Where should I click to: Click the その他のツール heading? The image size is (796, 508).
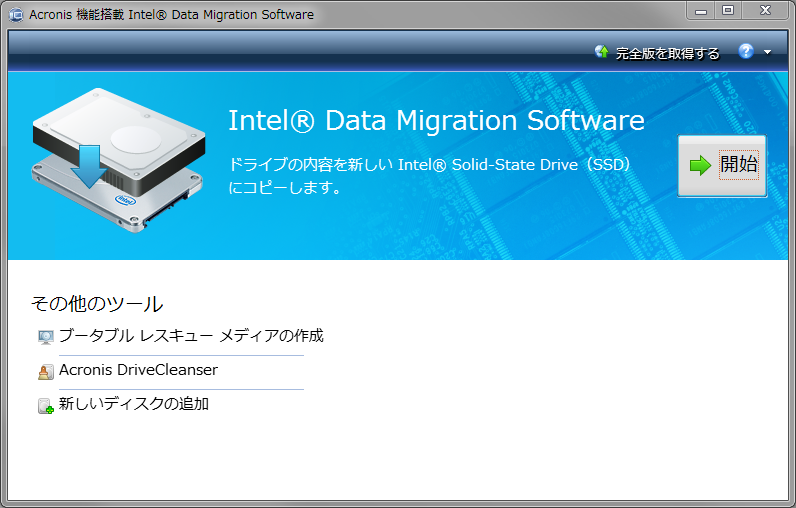[97, 304]
